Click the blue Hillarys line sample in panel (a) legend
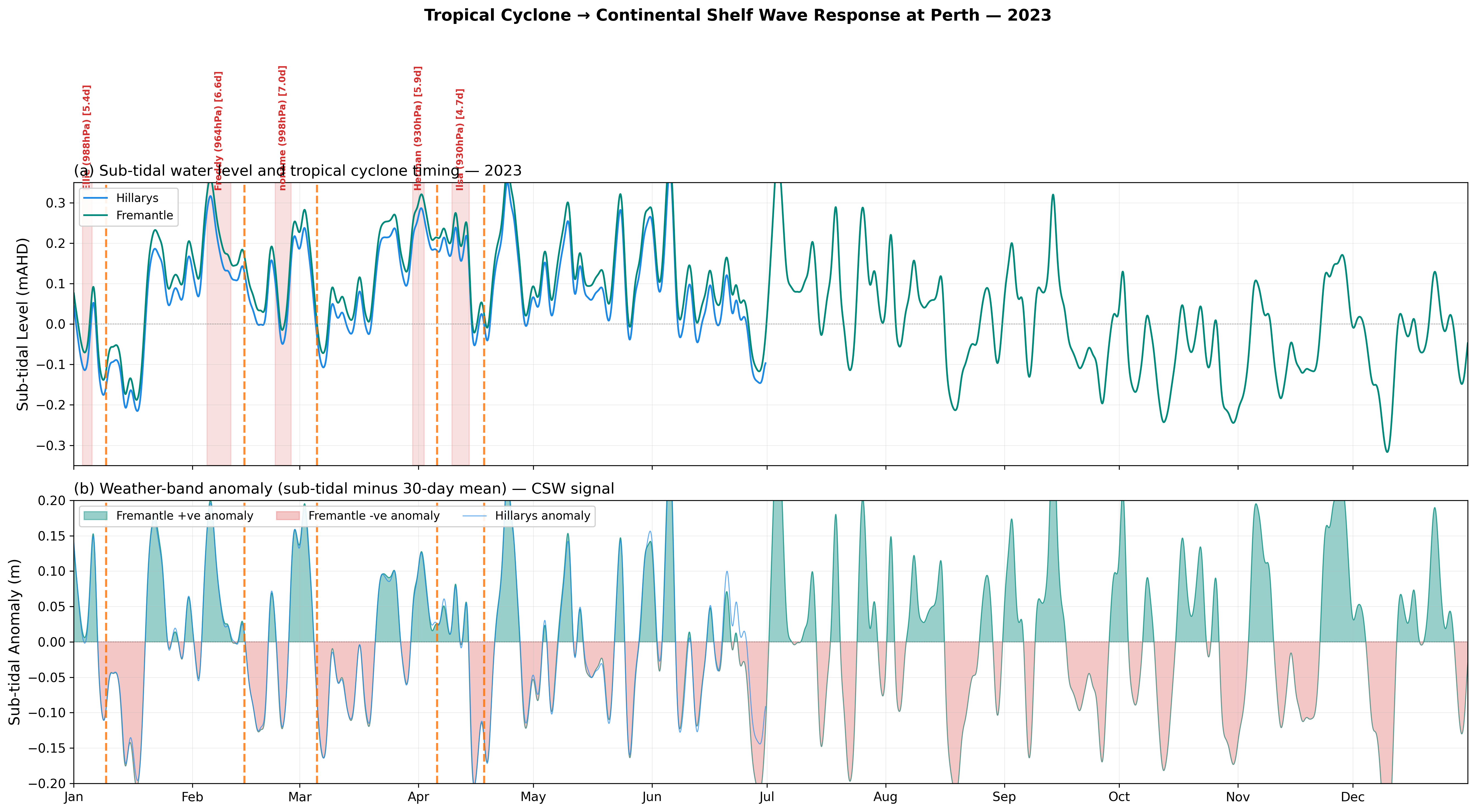1476x812 pixels. 95,198
